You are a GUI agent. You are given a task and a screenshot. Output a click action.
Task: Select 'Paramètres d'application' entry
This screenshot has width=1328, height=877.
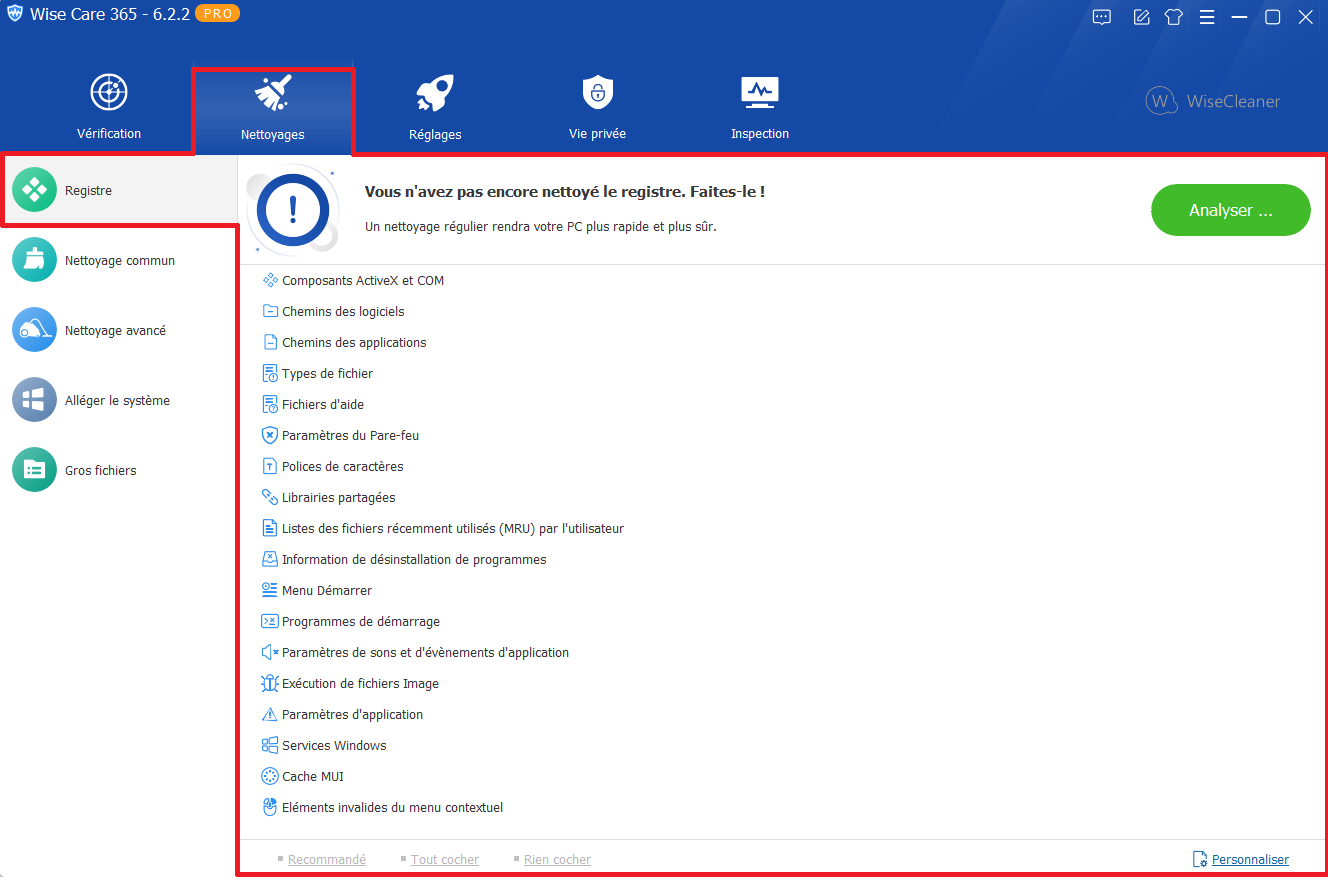(353, 714)
